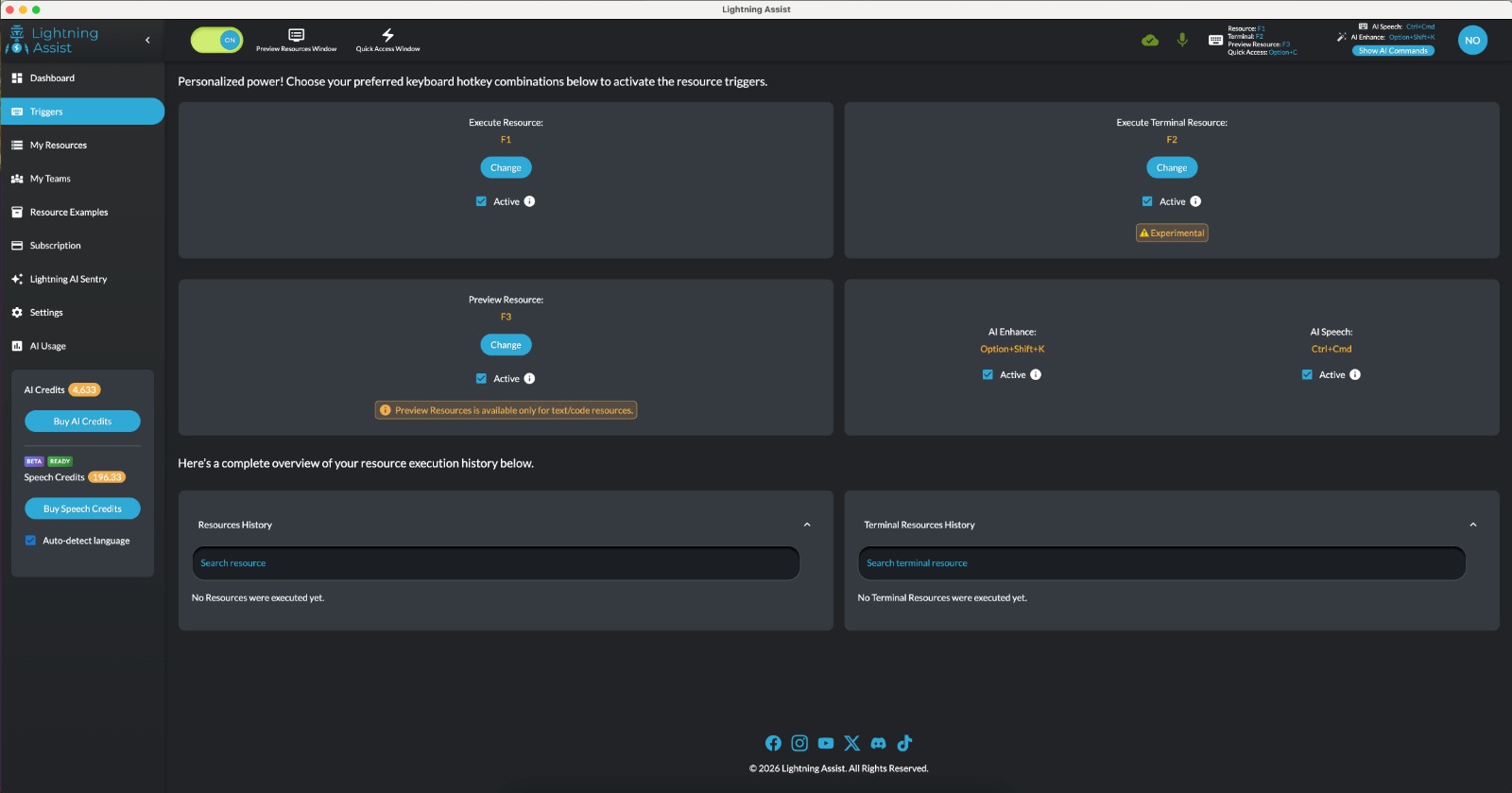Viewport: 1512px width, 793px height.
Task: Click the green microphone icon
Action: (x=1182, y=40)
